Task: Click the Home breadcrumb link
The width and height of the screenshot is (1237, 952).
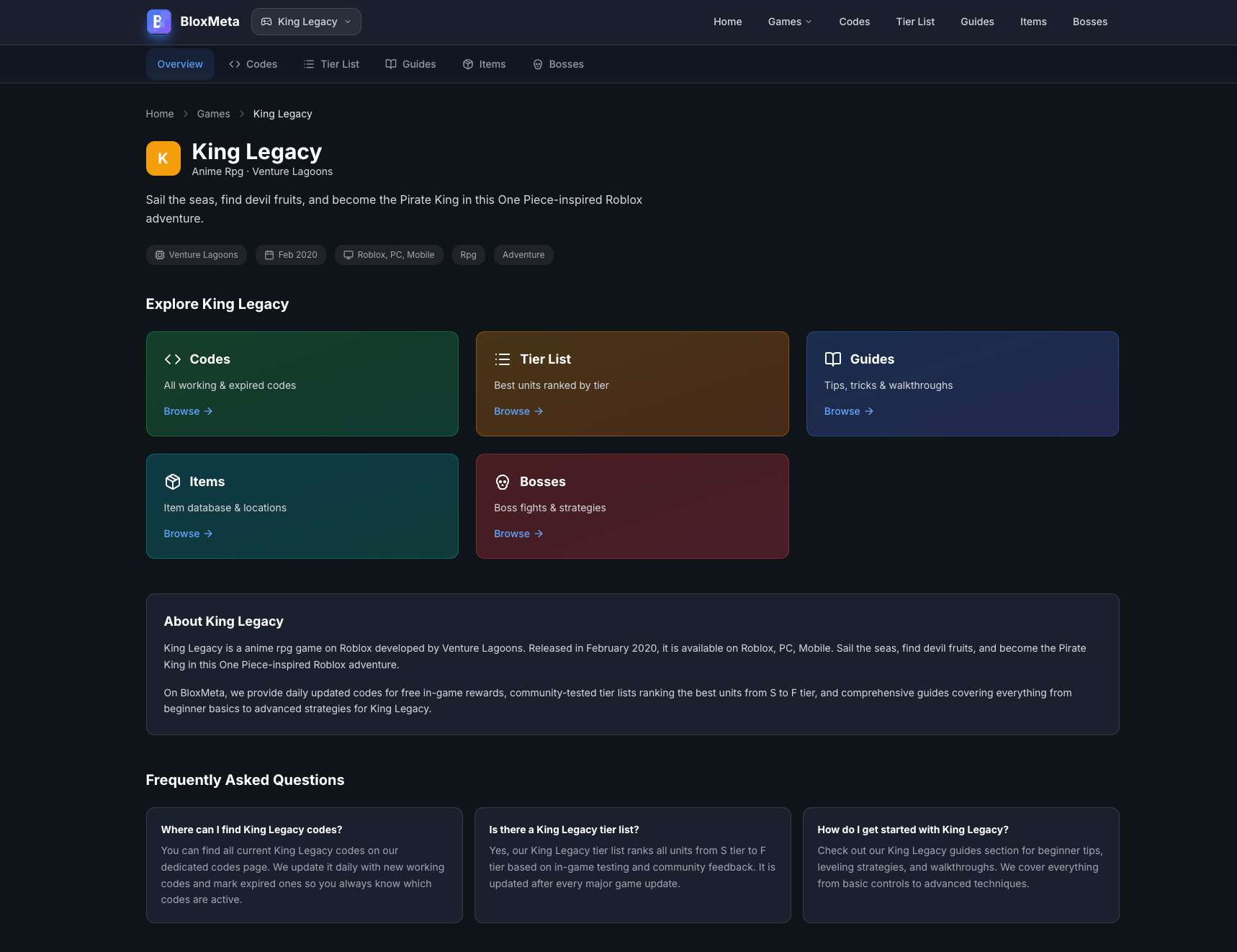Action: (160, 114)
